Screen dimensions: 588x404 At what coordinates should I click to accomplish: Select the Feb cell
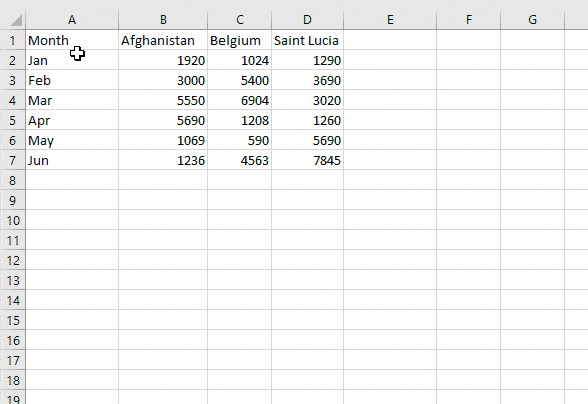[72, 80]
